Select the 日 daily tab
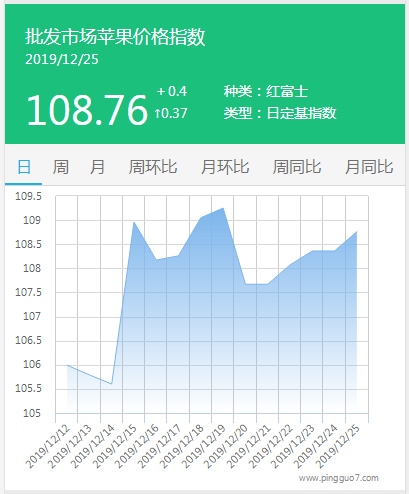The height and width of the screenshot is (494, 409). [x=24, y=167]
